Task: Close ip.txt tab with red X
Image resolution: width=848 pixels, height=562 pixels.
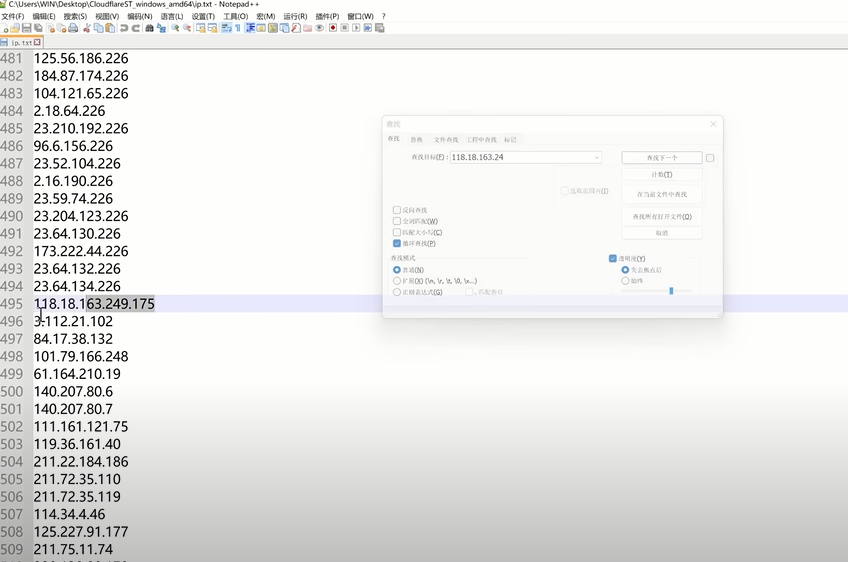Action: point(38,43)
